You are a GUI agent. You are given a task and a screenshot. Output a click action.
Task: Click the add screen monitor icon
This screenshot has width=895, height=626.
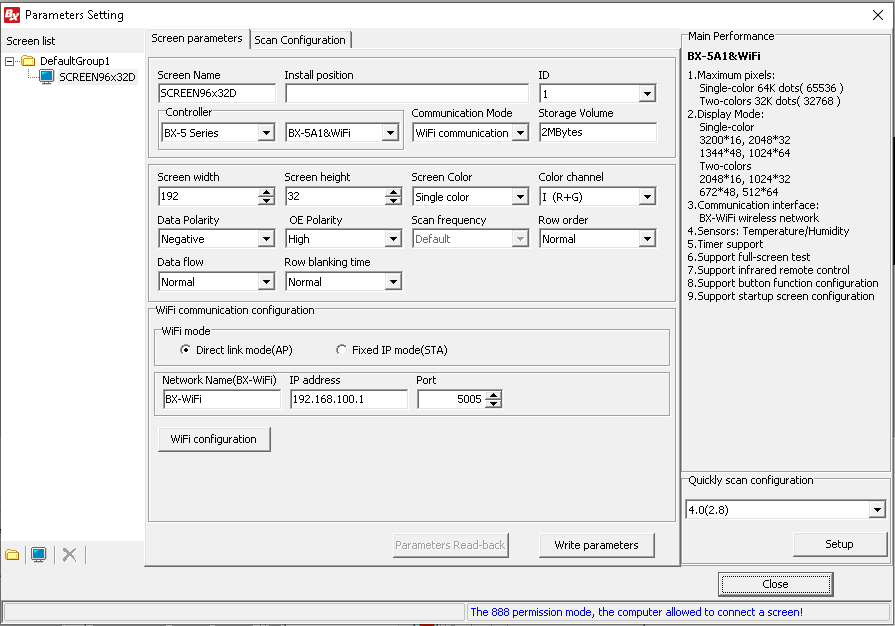pos(39,555)
